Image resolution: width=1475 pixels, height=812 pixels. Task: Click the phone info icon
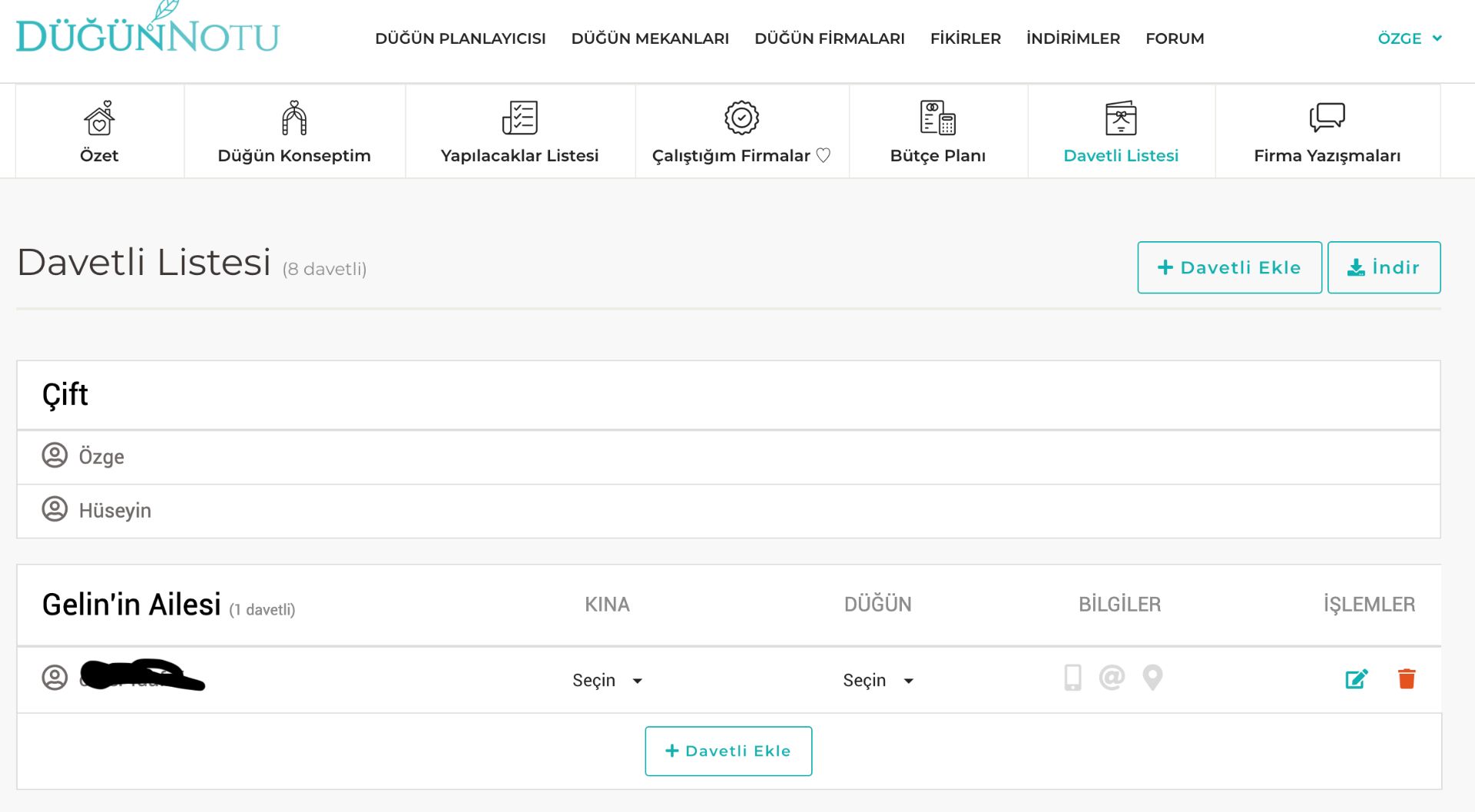pos(1072,678)
